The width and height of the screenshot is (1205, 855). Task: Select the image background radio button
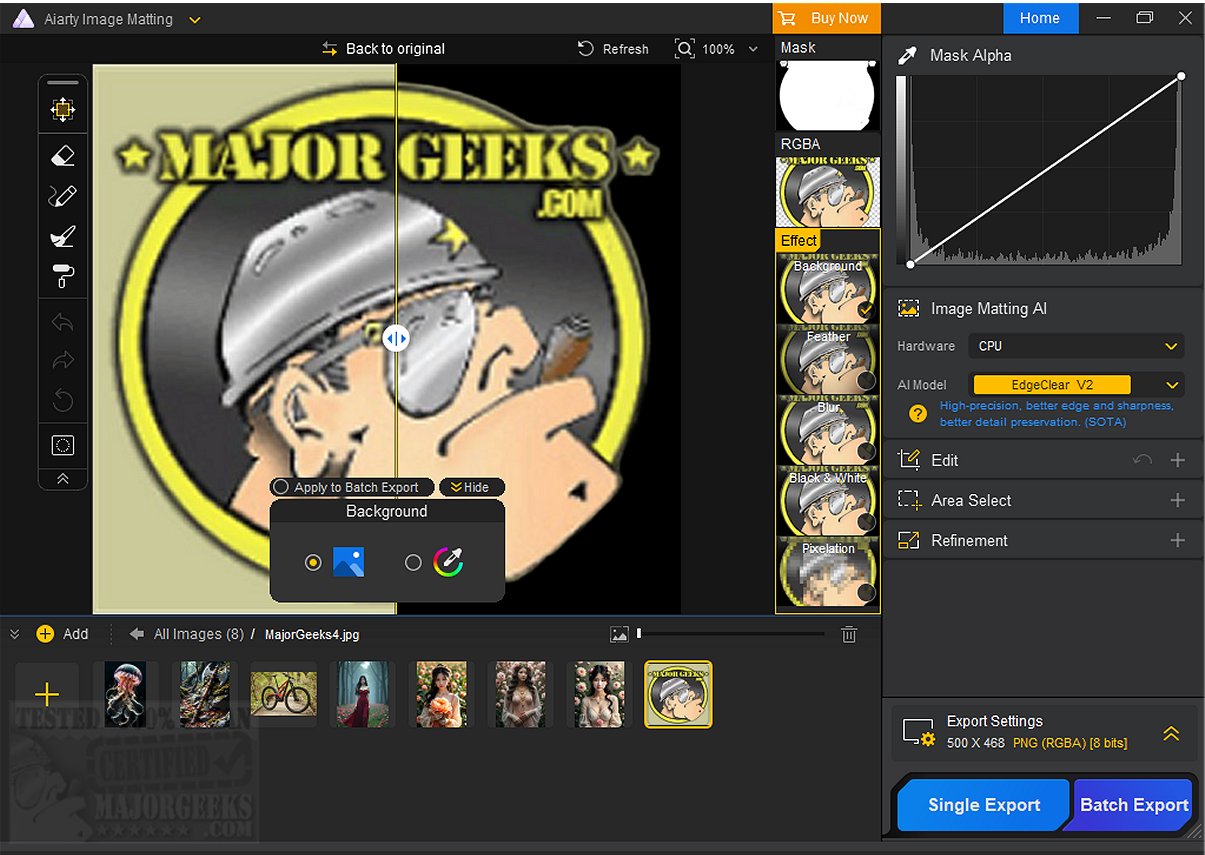[313, 563]
